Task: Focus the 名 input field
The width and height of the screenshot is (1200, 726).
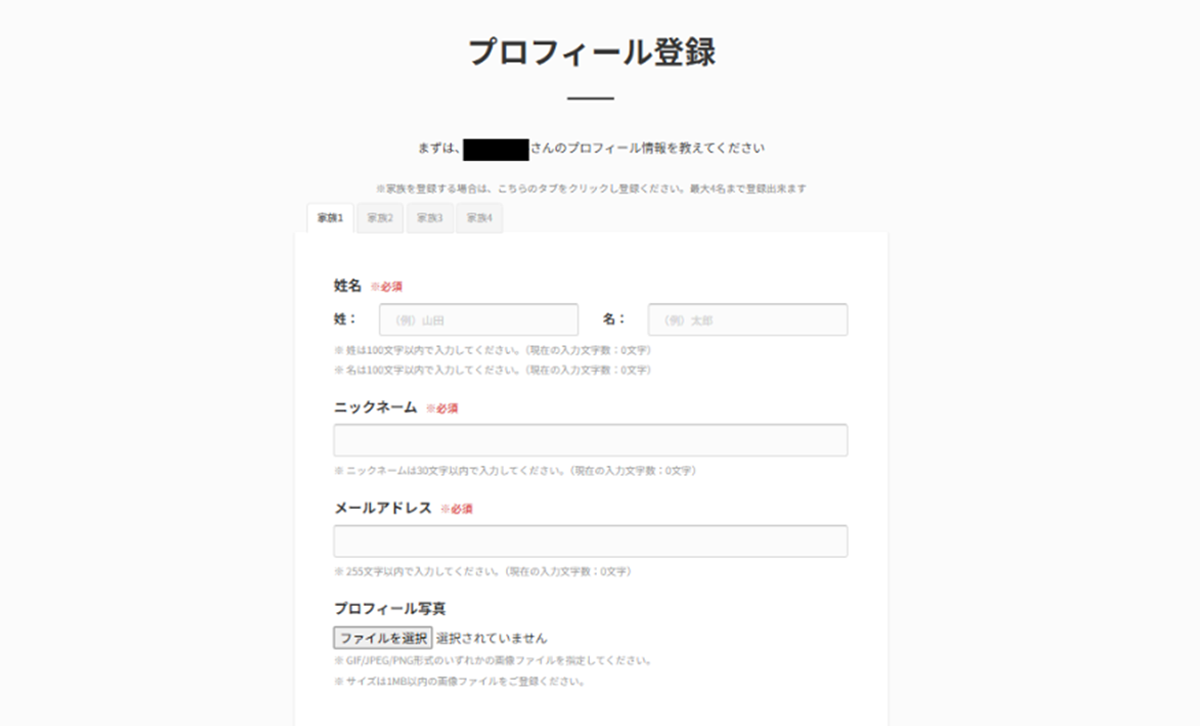Action: [x=747, y=320]
